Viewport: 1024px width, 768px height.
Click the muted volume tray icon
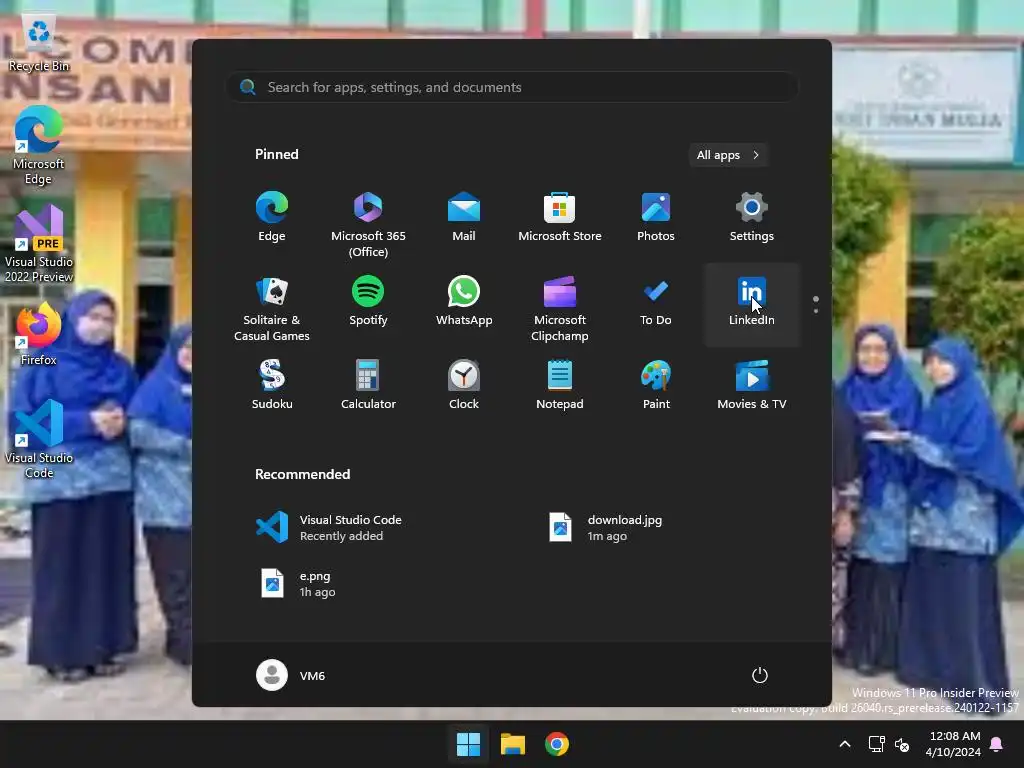coord(902,744)
